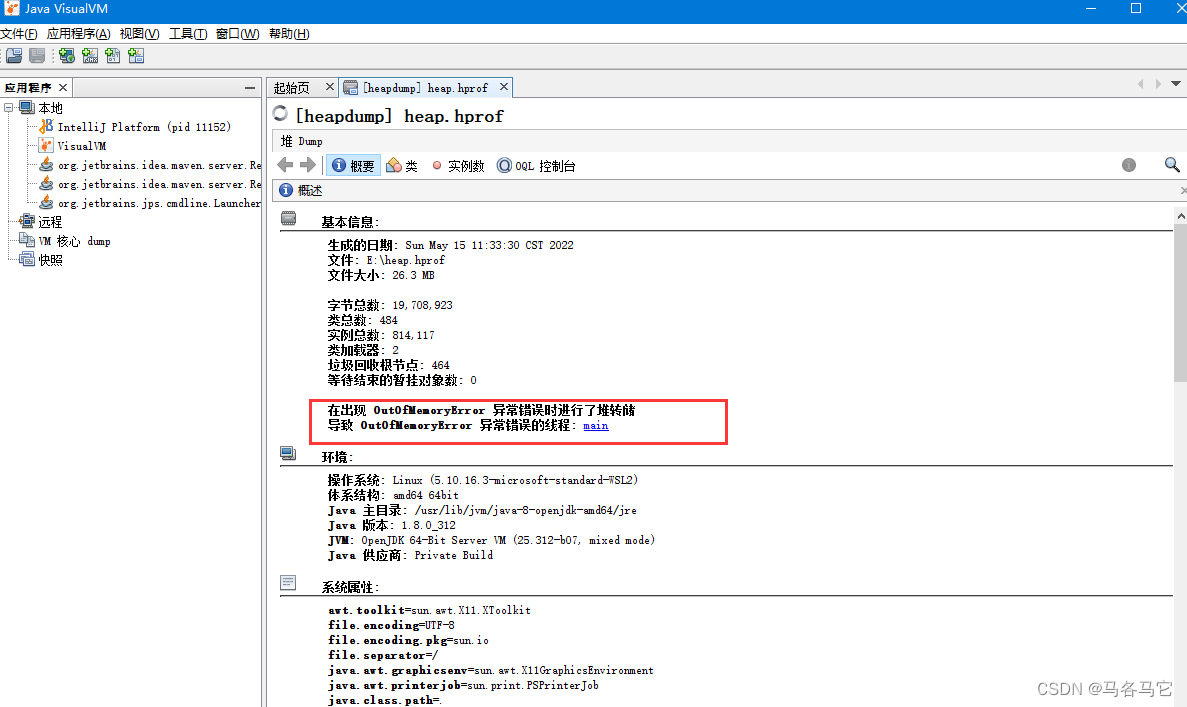Click the Add Application Snapshot toolbar icon
This screenshot has width=1187, height=707.
tap(136, 55)
